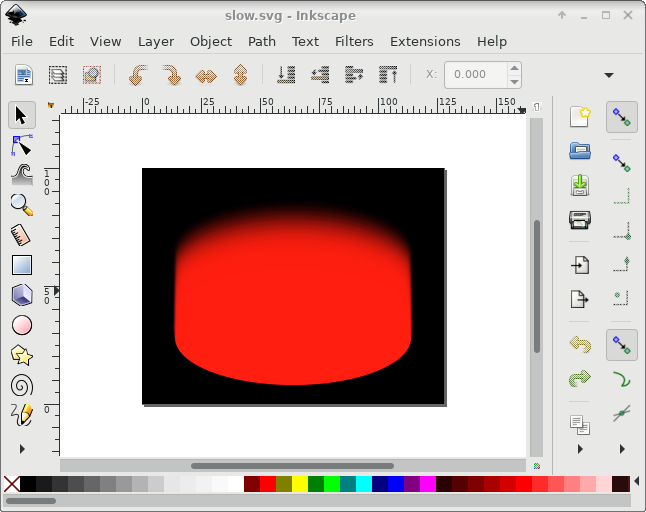Toggle snap nodes, paths and handles
Screen dimensions: 646x512
tap(622, 345)
